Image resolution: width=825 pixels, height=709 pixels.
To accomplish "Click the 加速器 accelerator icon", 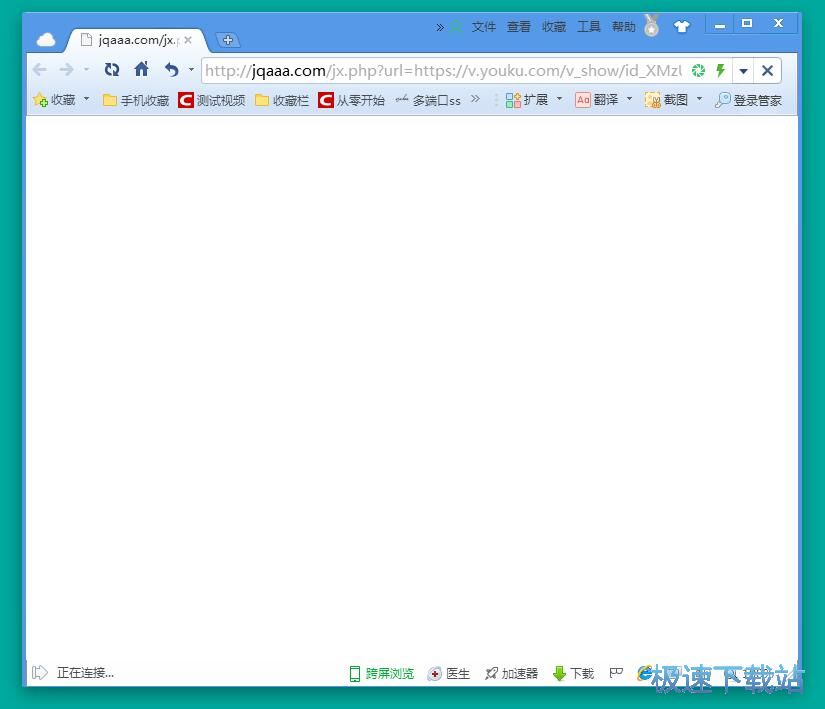I will click(x=511, y=673).
